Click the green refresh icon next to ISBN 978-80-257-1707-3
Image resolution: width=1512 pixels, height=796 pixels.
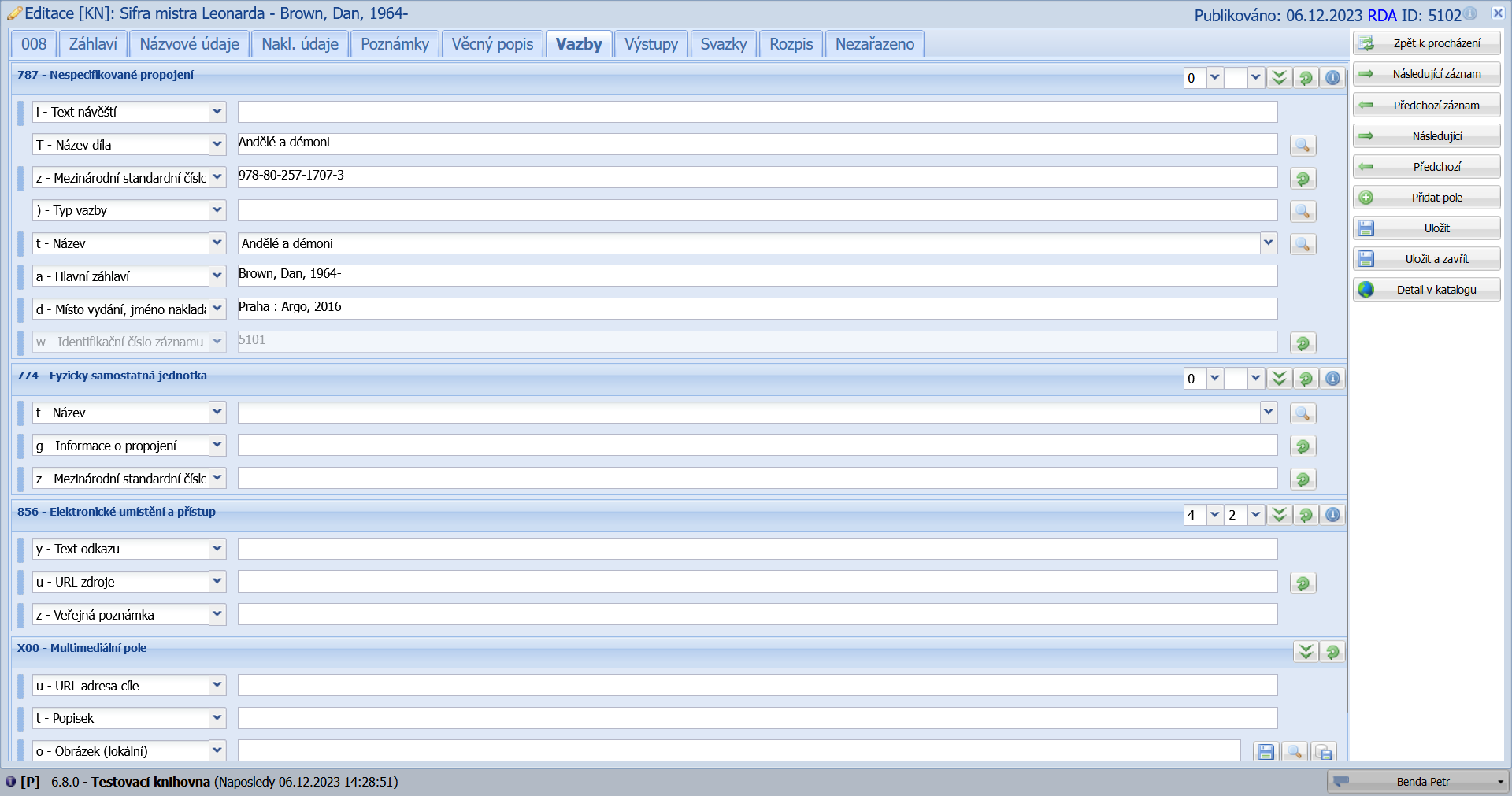click(1303, 179)
